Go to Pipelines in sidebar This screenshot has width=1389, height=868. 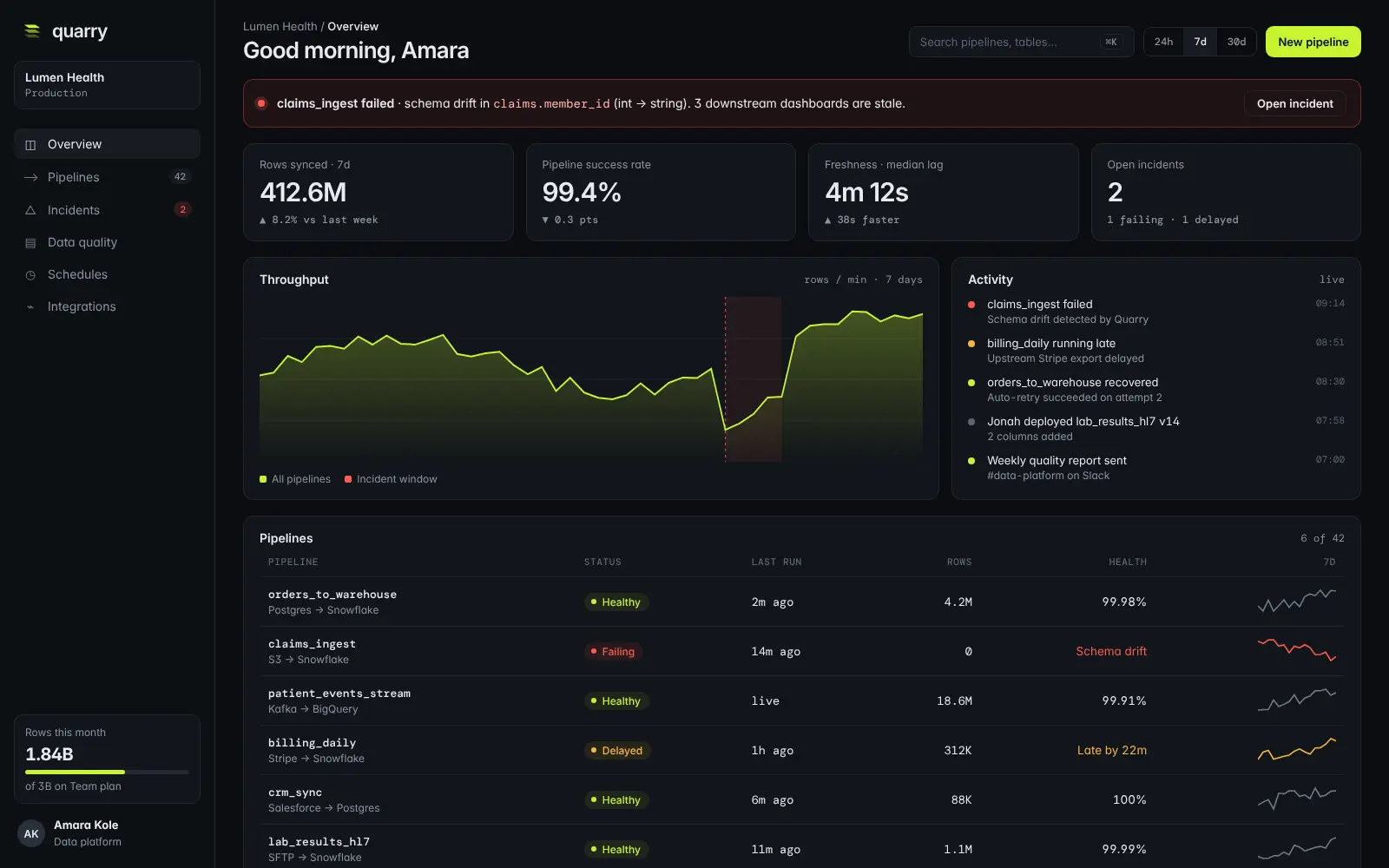coord(107,177)
